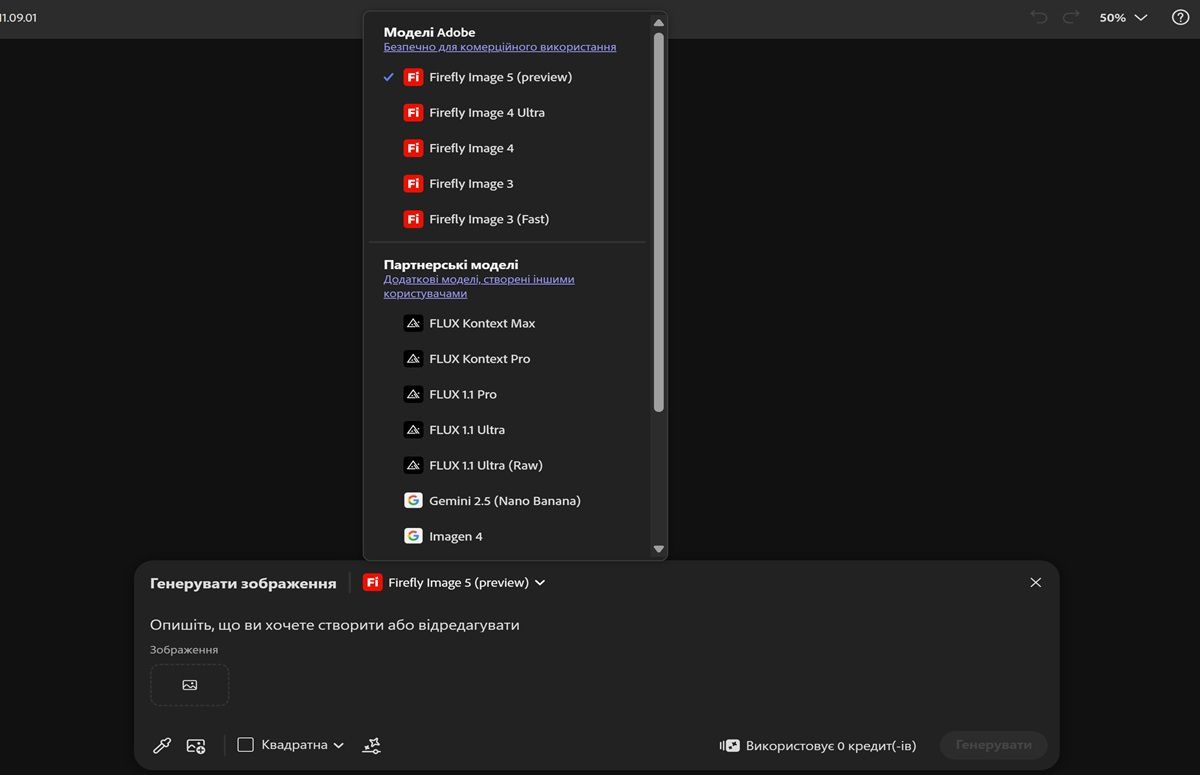The height and width of the screenshot is (775, 1200).
Task: Open the 50% zoom level dropdown
Action: click(x=1123, y=18)
